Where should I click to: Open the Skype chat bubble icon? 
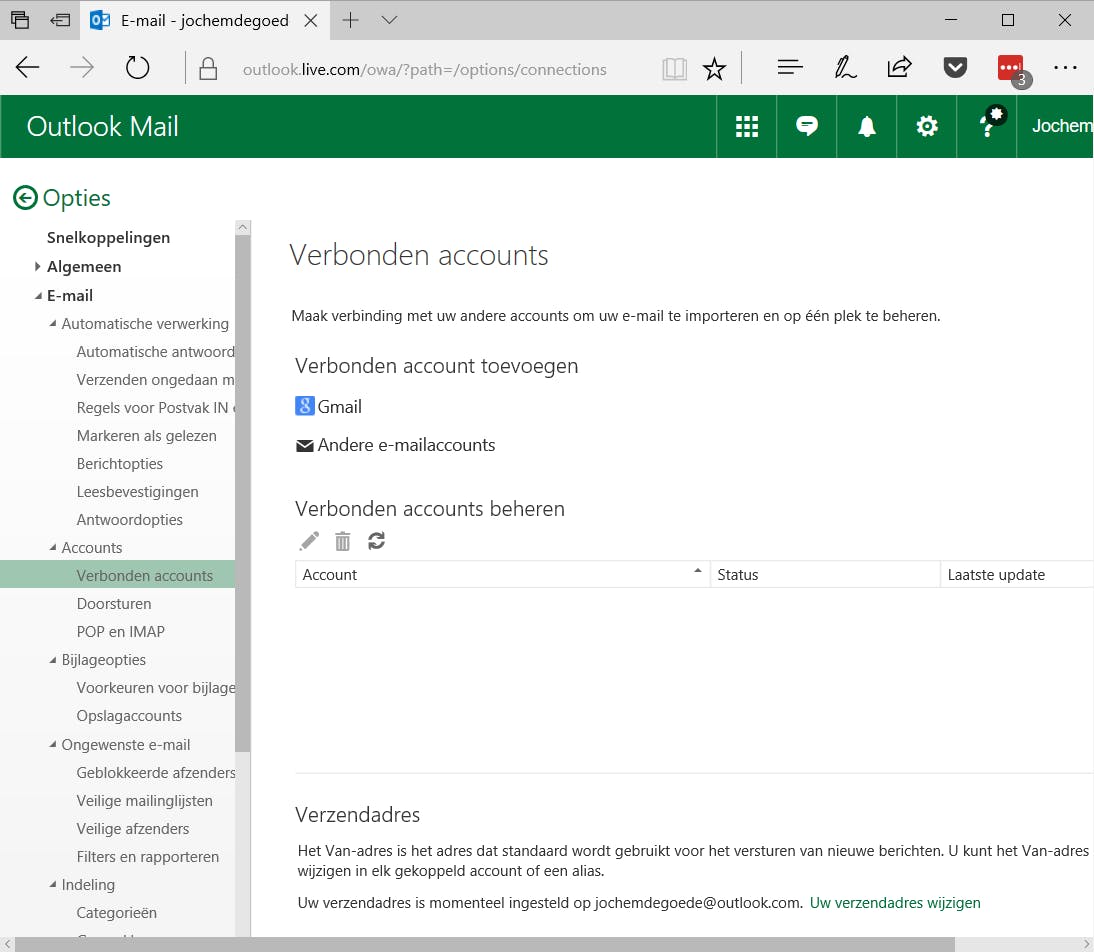click(x=807, y=126)
